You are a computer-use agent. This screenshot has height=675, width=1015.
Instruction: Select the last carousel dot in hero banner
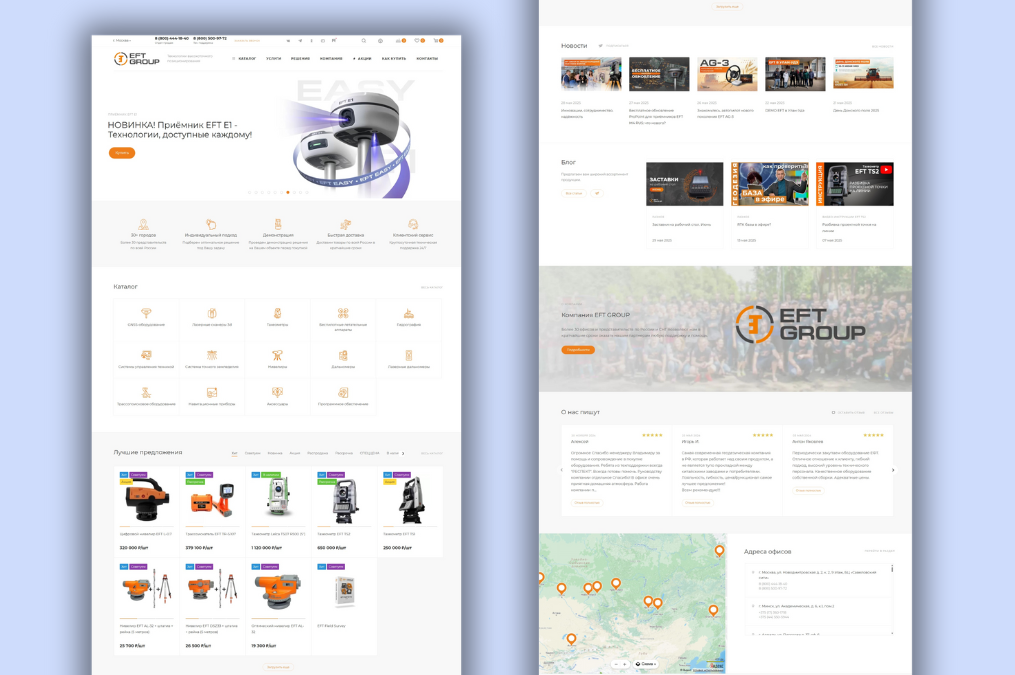click(x=307, y=192)
